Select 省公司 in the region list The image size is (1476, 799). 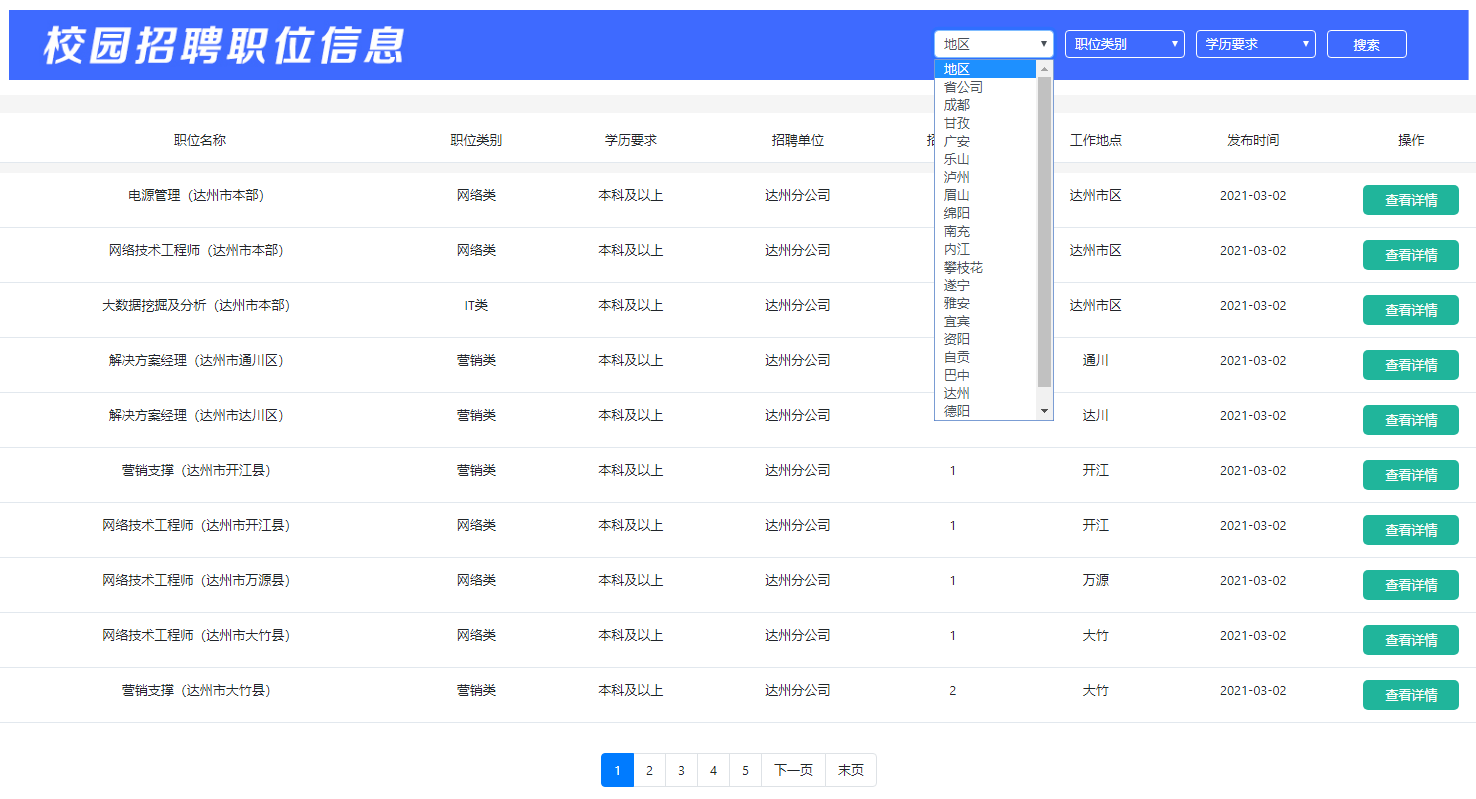point(986,87)
